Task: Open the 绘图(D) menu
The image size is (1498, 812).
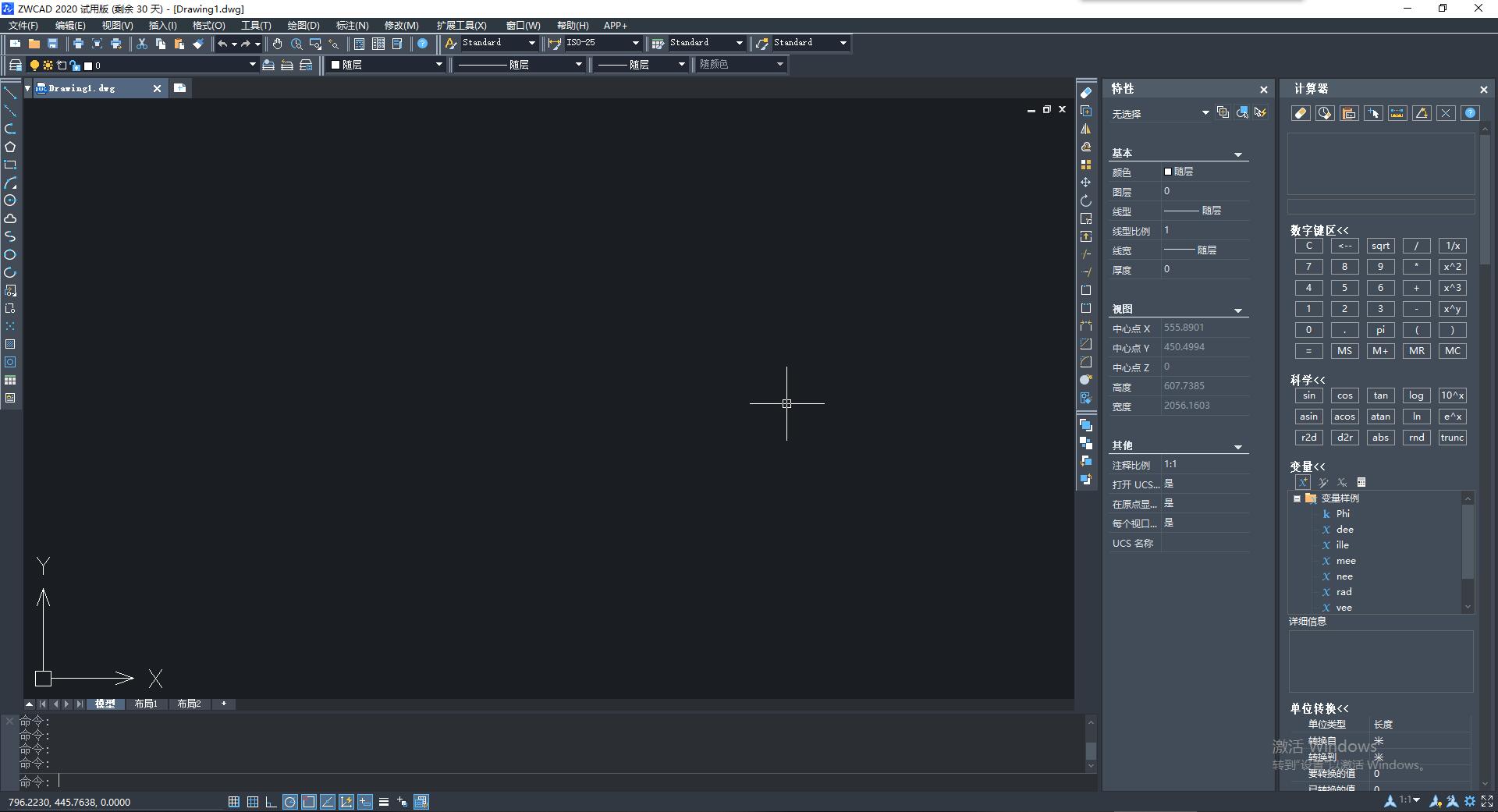Action: 303,26
